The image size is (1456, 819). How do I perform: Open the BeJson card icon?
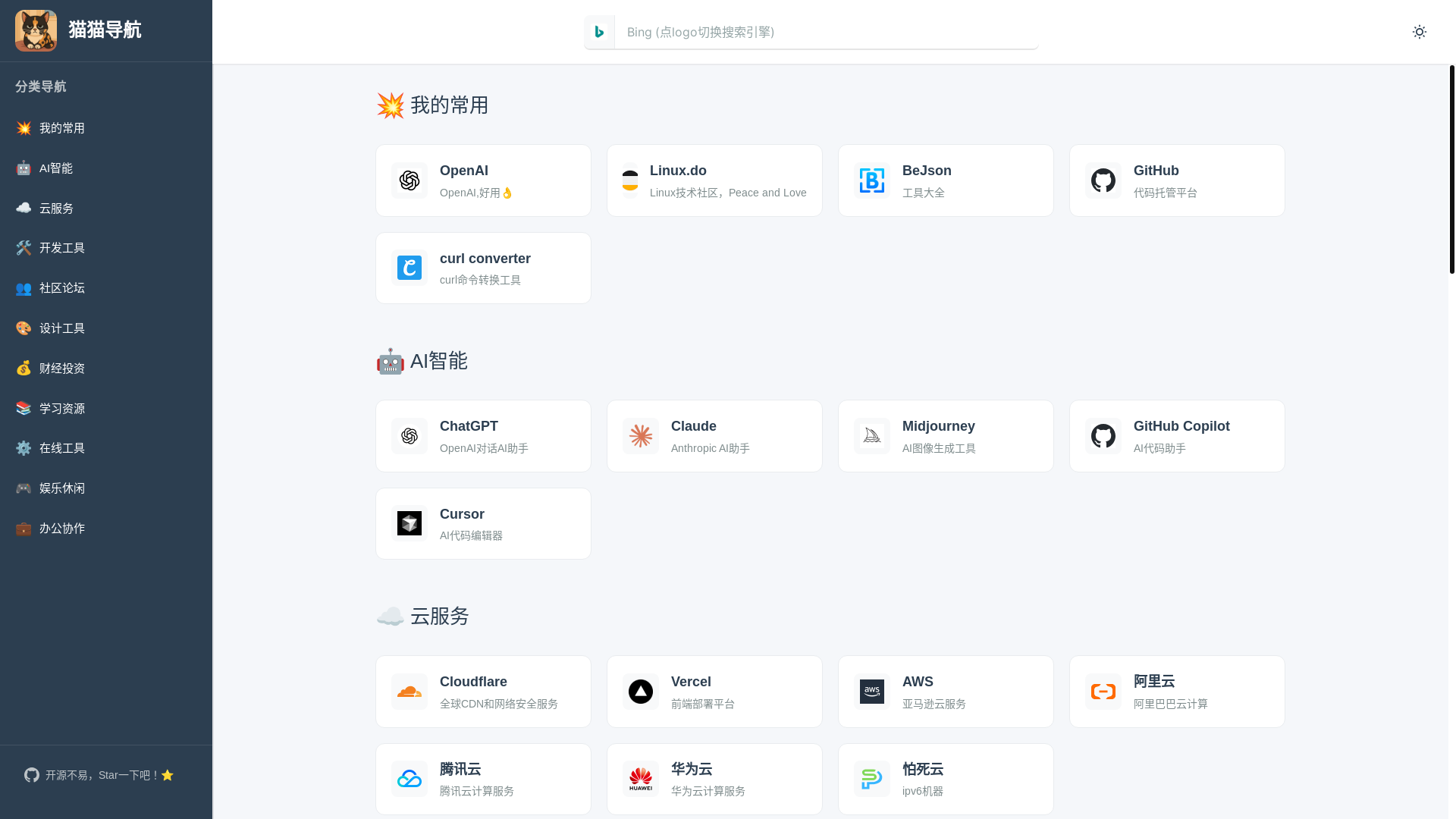click(872, 180)
